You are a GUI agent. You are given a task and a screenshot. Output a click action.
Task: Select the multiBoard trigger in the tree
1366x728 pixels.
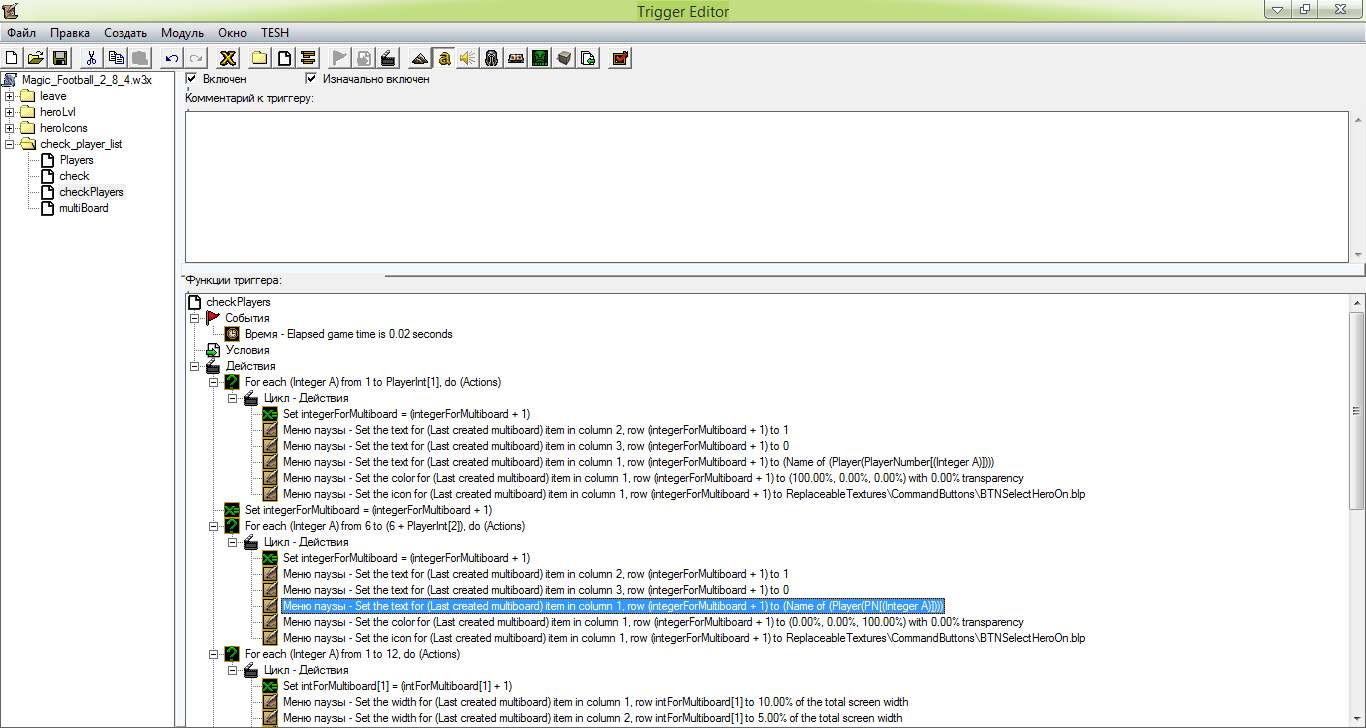pyautogui.click(x=84, y=208)
